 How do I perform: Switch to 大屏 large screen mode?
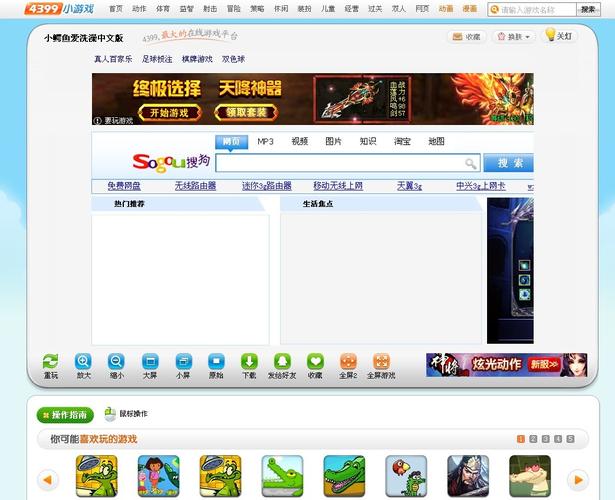150,361
